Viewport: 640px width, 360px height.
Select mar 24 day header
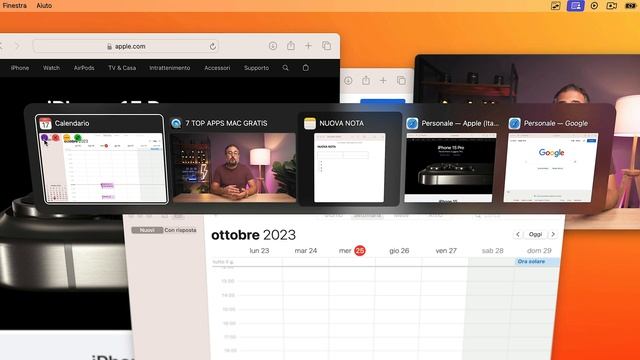coord(306,251)
